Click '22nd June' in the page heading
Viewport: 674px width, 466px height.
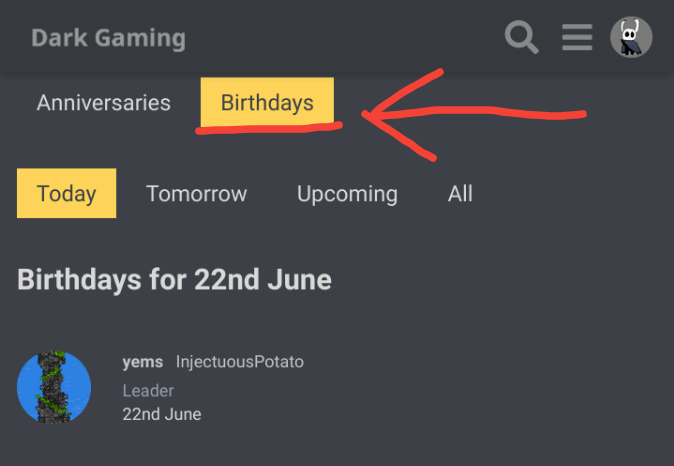click(x=263, y=279)
